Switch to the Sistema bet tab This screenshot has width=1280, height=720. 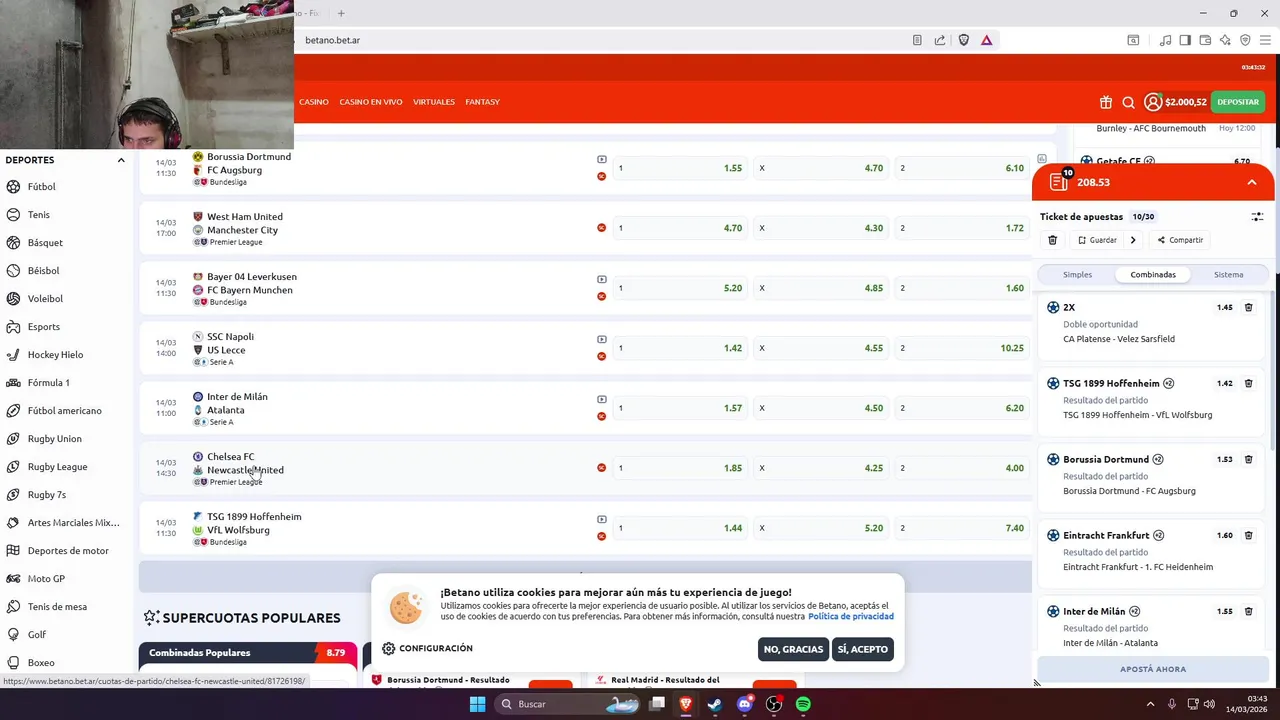pyautogui.click(x=1229, y=275)
